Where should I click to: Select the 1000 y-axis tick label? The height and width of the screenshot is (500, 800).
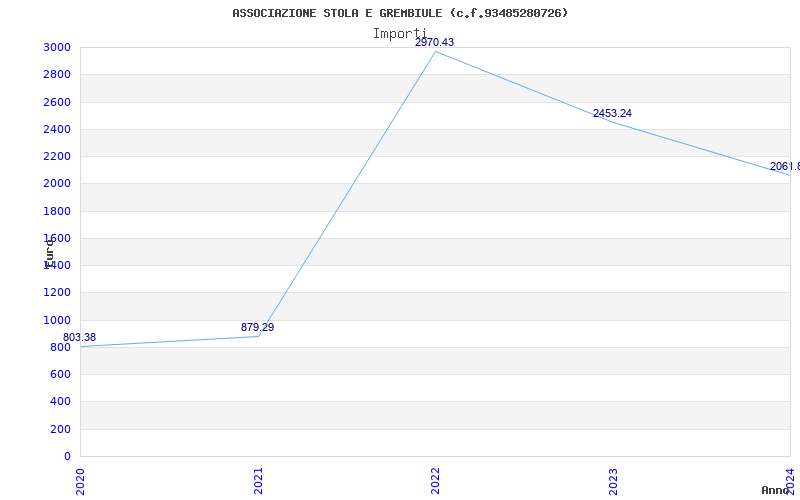[x=57, y=321]
